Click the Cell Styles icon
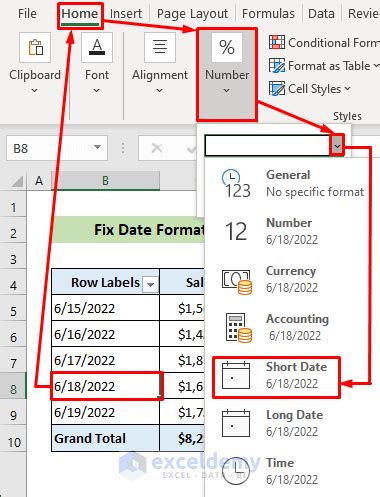 pos(277,89)
